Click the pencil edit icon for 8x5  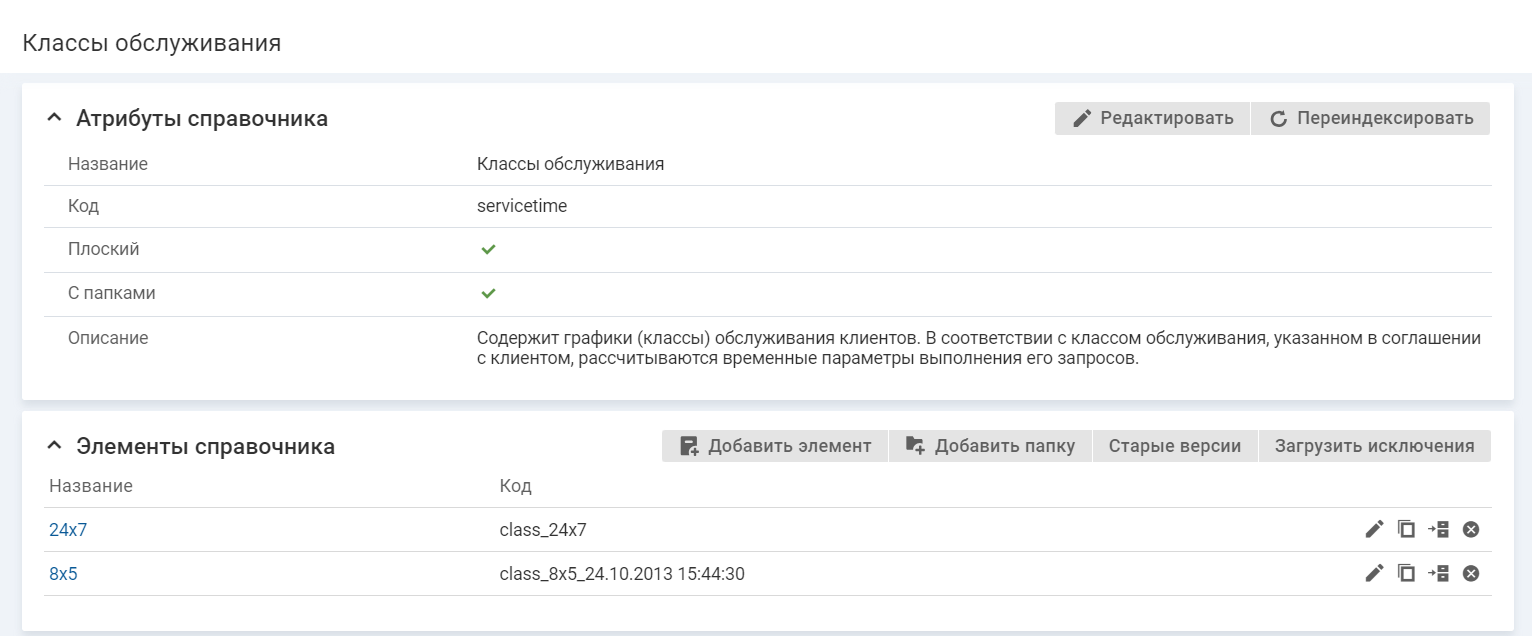point(1374,573)
